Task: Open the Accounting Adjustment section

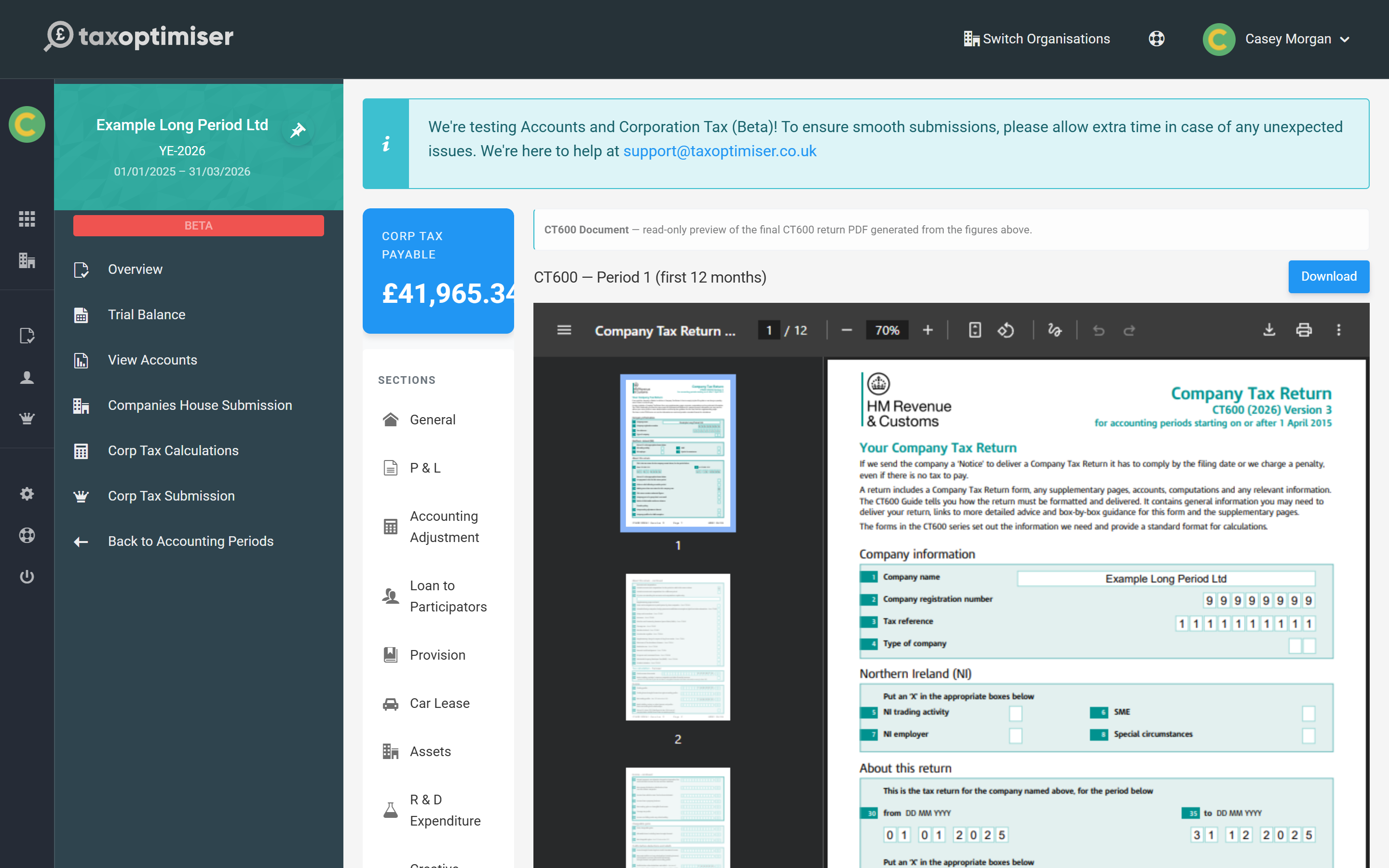Action: [x=438, y=527]
